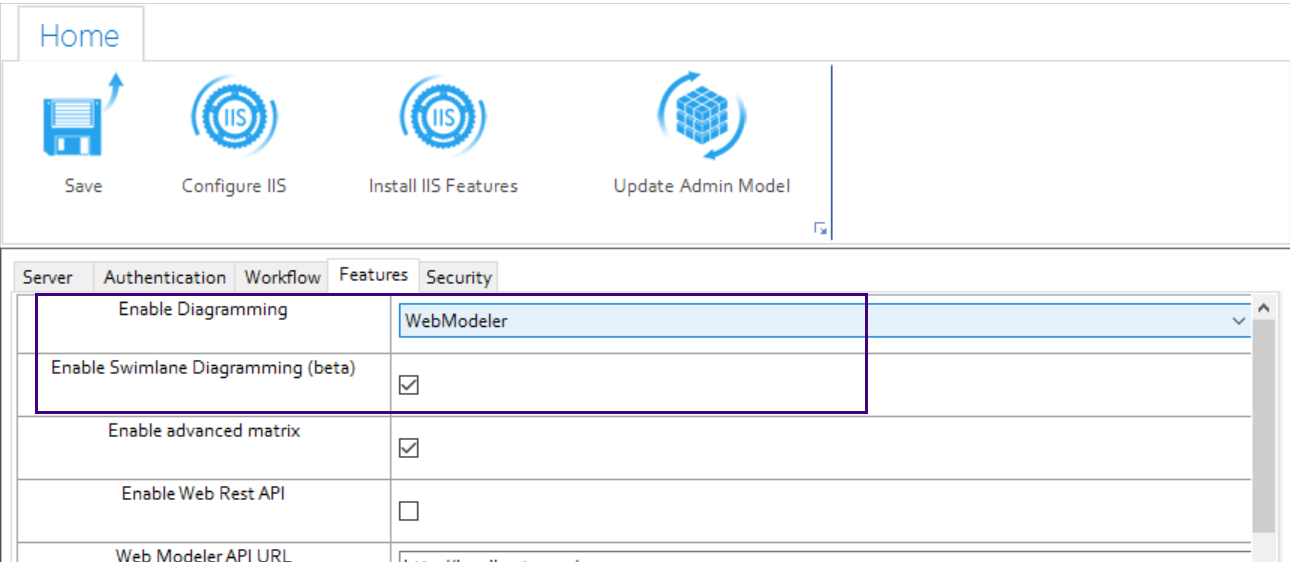Select the Features tab
Image resolution: width=1290 pixels, height=562 pixels.
373,275
